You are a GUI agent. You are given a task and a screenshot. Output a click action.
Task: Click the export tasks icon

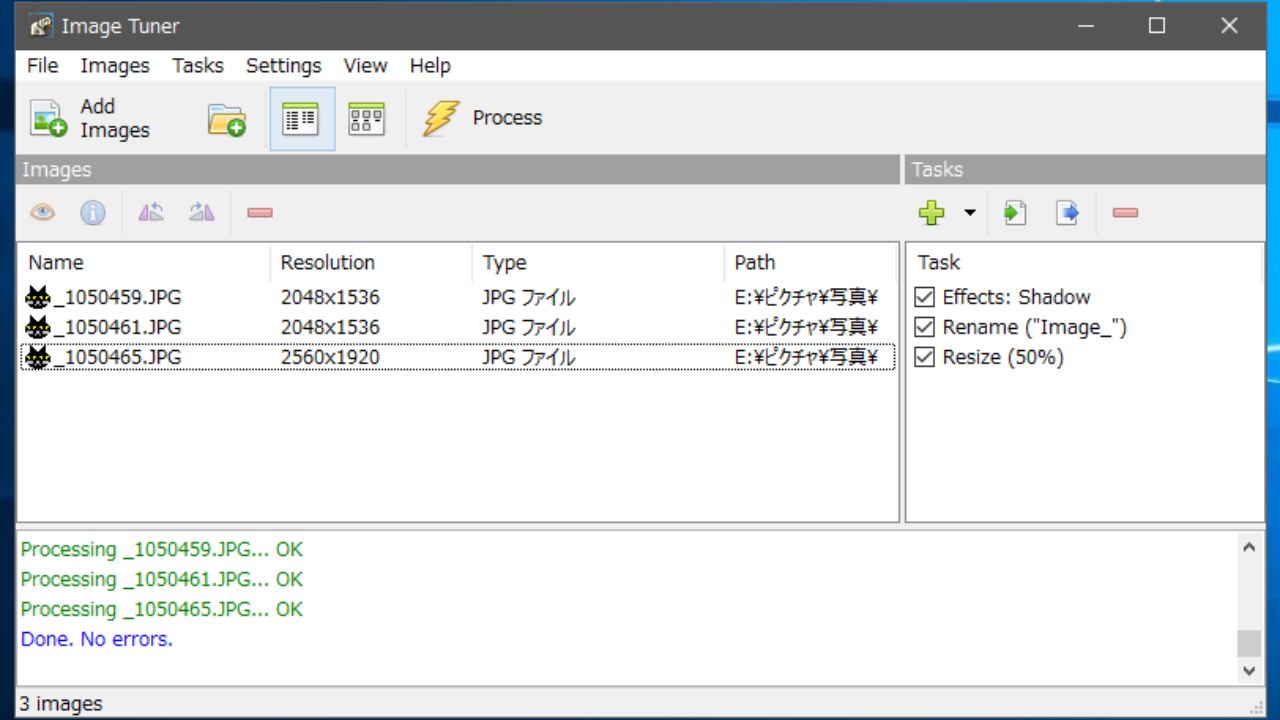click(x=1068, y=212)
